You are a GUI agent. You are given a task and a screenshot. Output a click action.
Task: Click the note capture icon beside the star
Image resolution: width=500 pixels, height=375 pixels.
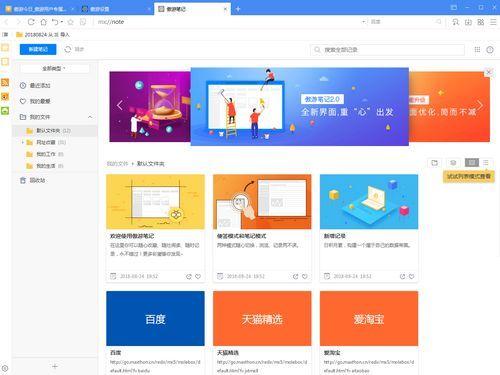[83, 22]
